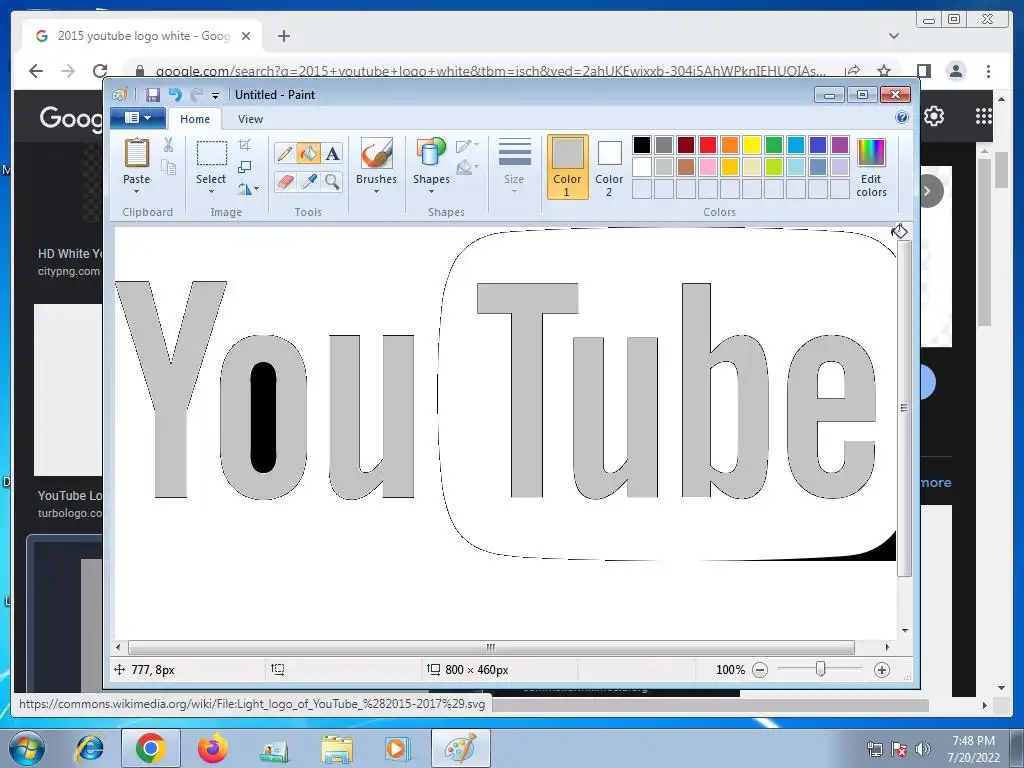Pick the green color swatch
The image size is (1024, 768).
[x=774, y=145]
